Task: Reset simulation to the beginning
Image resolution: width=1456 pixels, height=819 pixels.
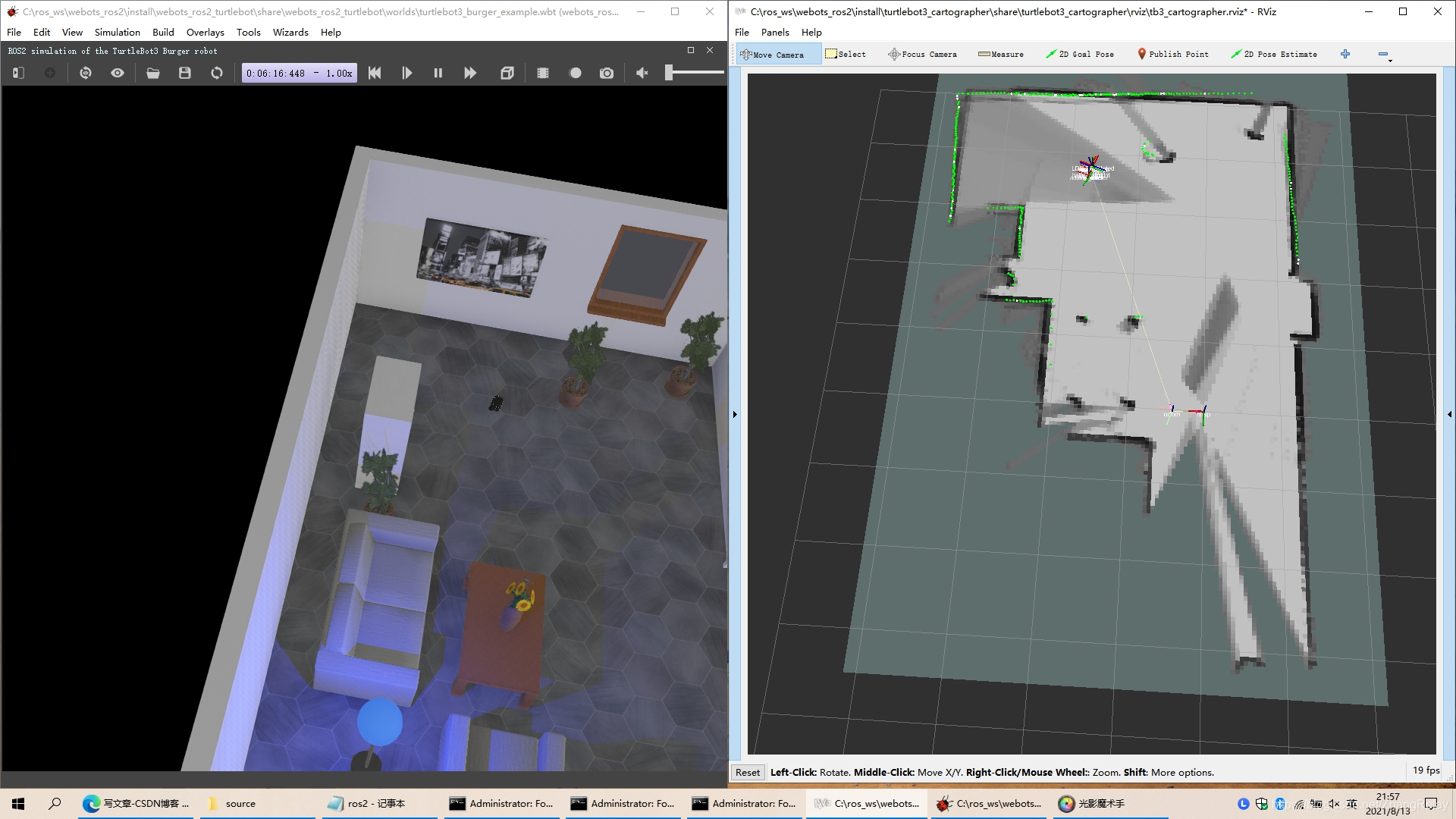Action: click(375, 73)
